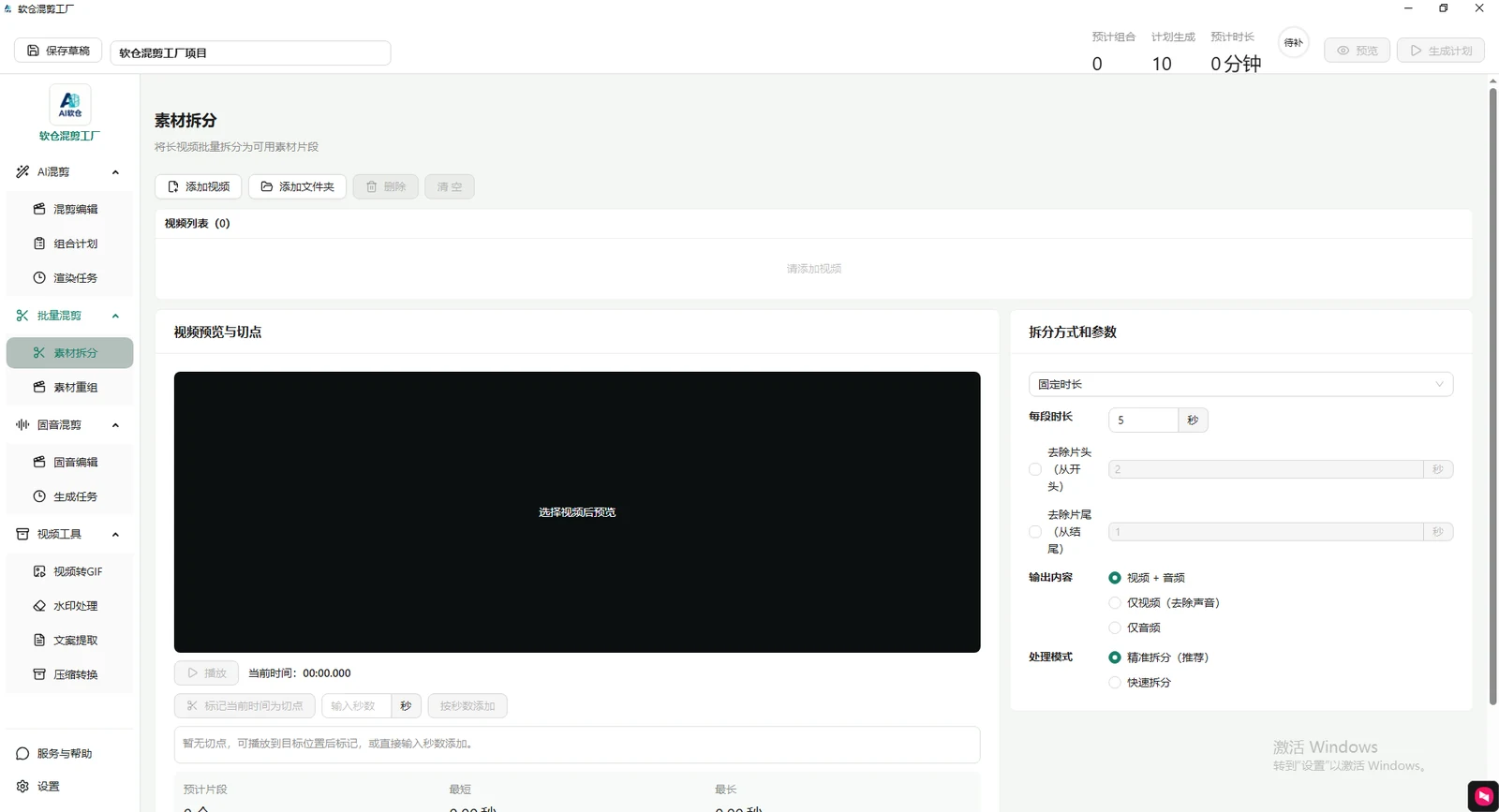Click the 清空 clear button
This screenshot has height=812, width=1499.
click(449, 186)
